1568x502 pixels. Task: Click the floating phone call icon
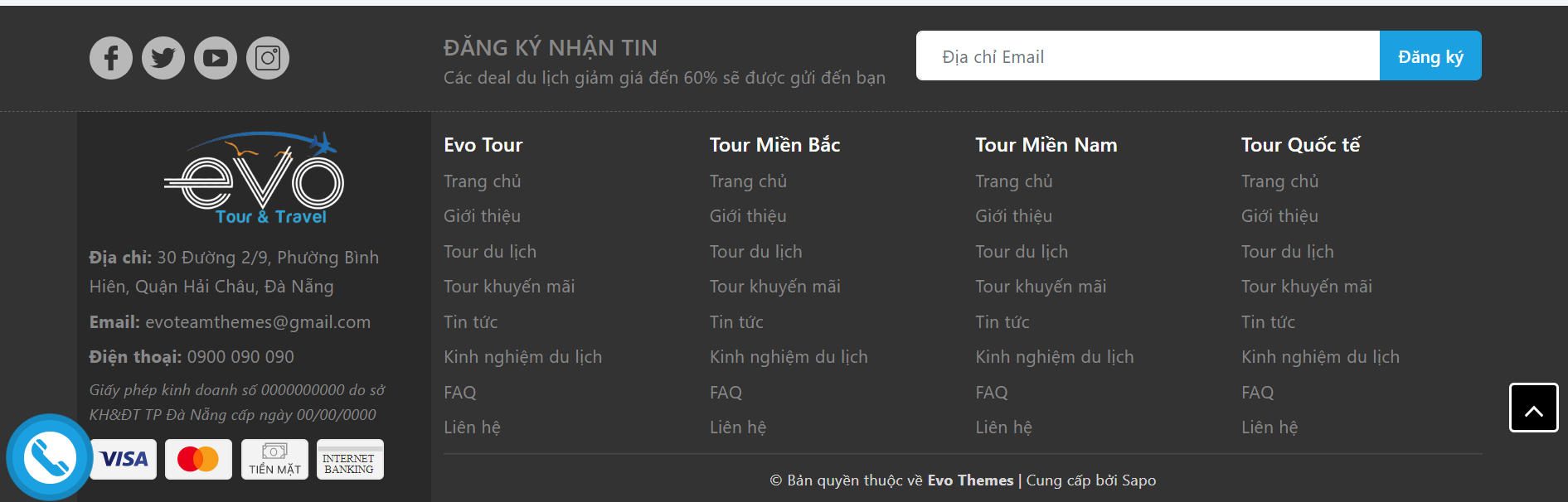pyautogui.click(x=50, y=457)
